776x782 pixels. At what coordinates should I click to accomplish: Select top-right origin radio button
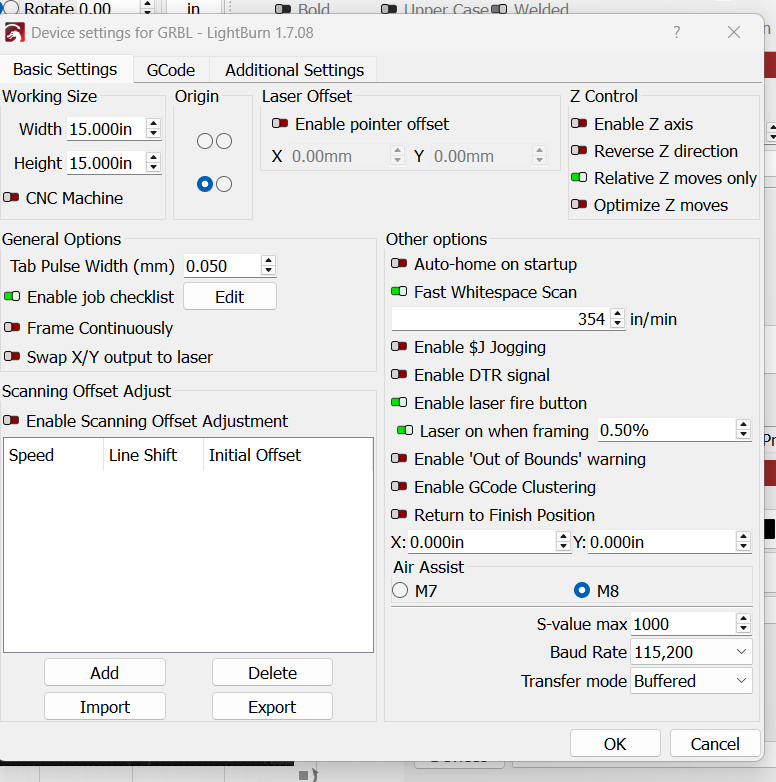224,141
